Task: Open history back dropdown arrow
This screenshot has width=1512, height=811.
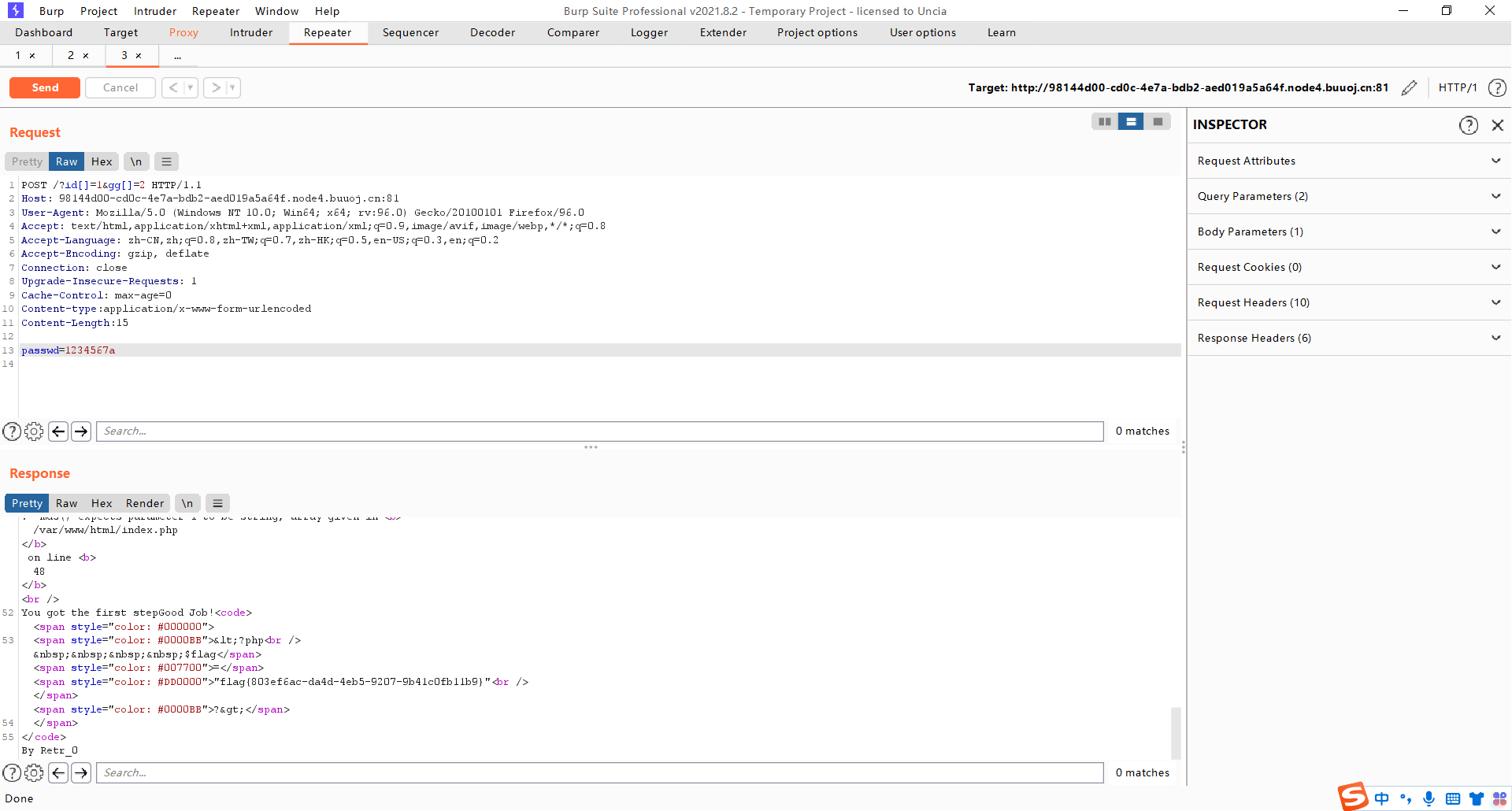Action: point(190,87)
